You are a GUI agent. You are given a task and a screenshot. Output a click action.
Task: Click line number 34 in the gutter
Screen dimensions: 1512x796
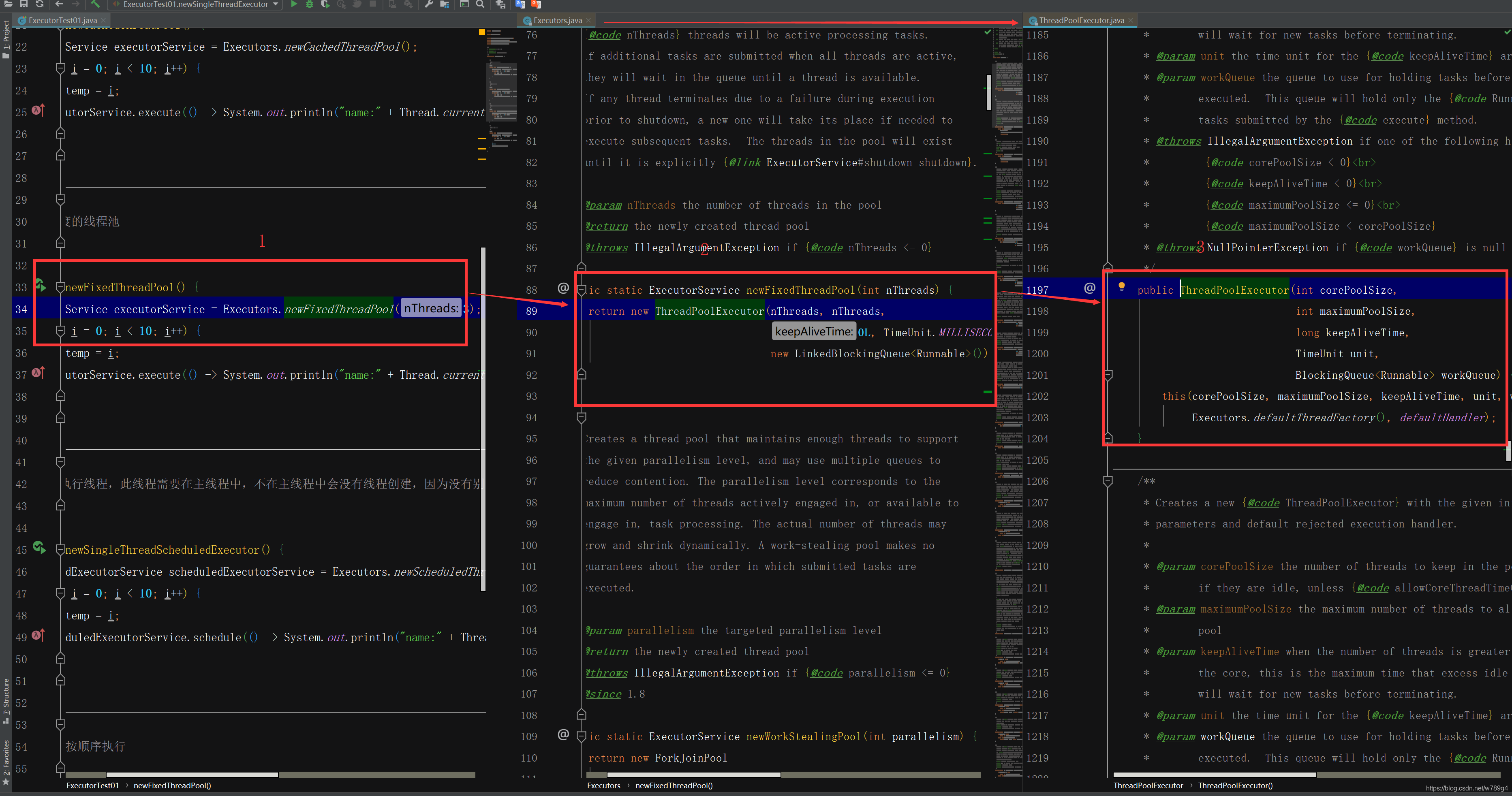(21, 309)
